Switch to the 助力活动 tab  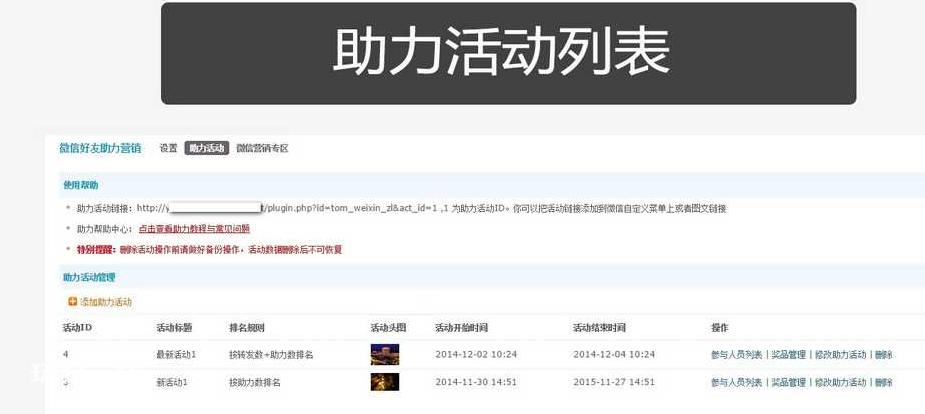click(206, 148)
